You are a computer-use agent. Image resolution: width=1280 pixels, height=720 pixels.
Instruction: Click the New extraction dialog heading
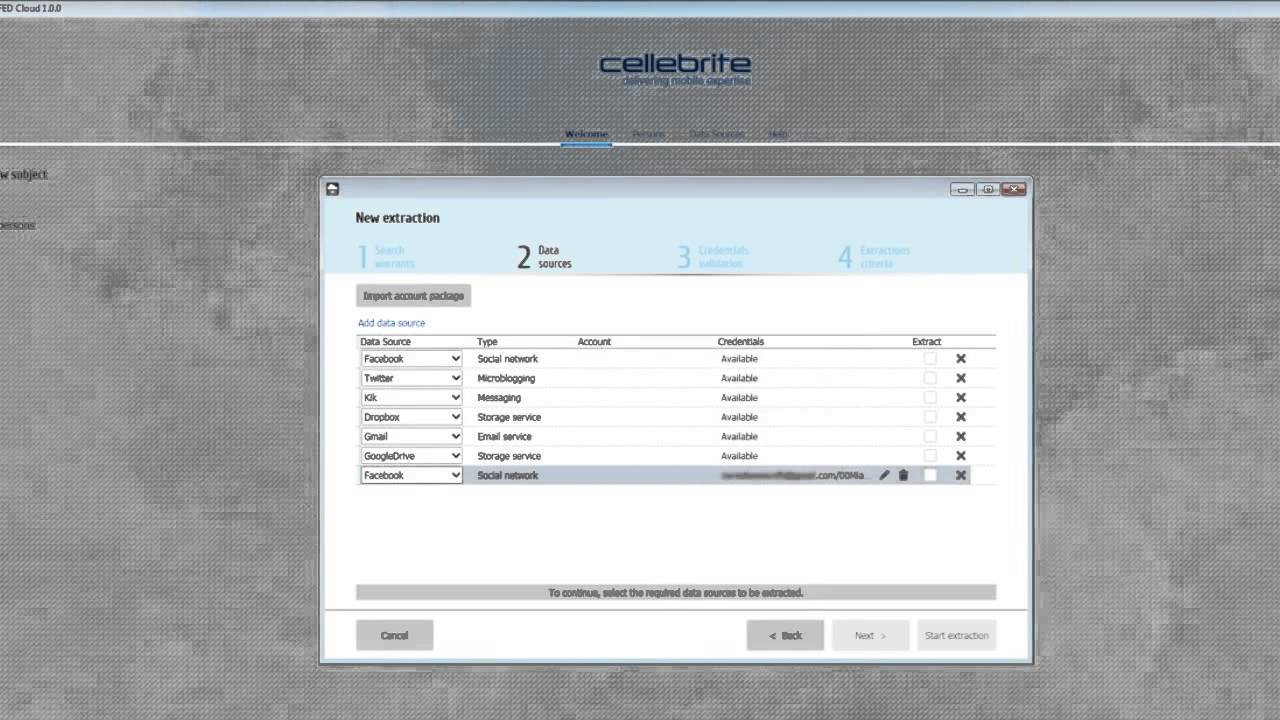click(x=398, y=218)
